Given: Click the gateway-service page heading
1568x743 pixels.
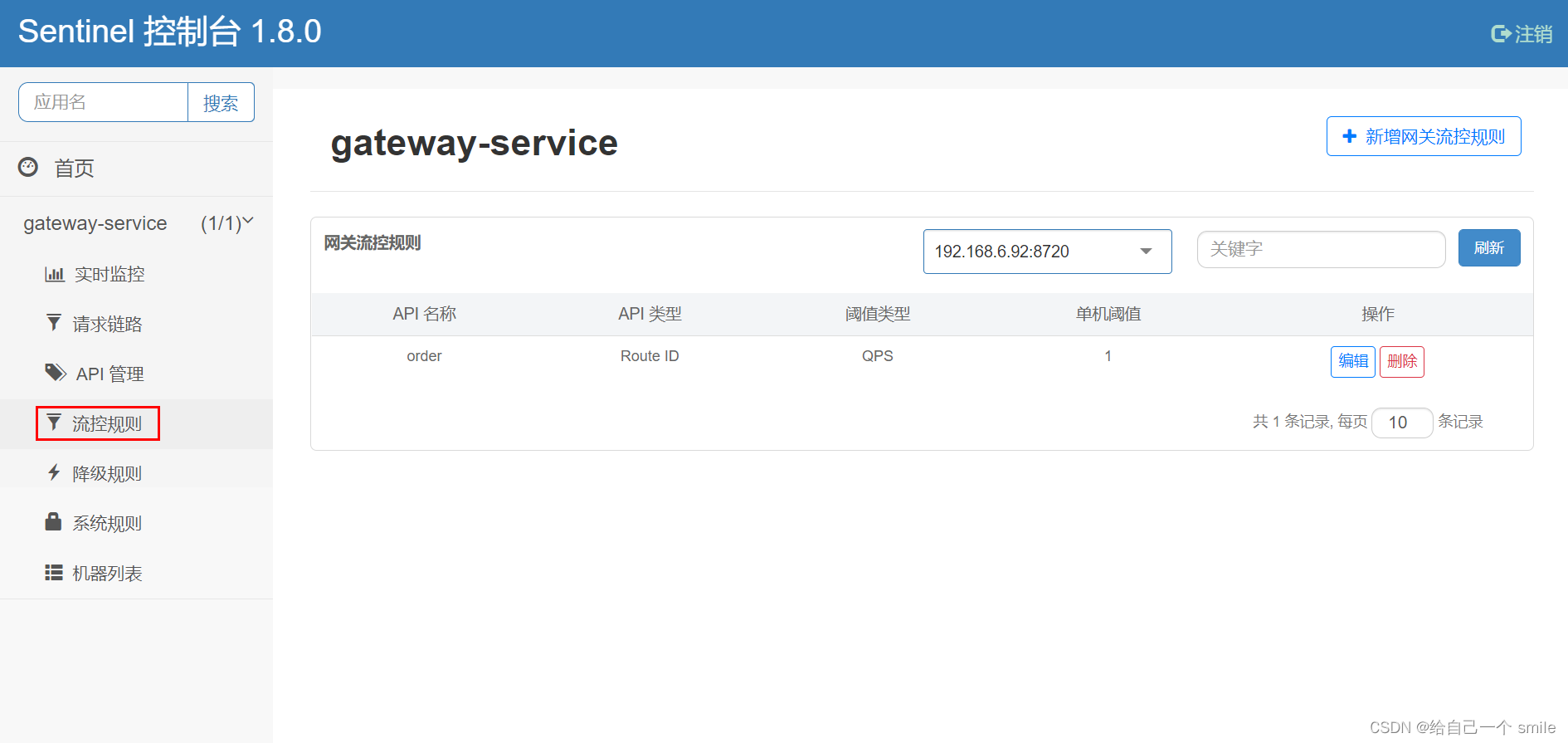Looking at the screenshot, I should tap(475, 143).
